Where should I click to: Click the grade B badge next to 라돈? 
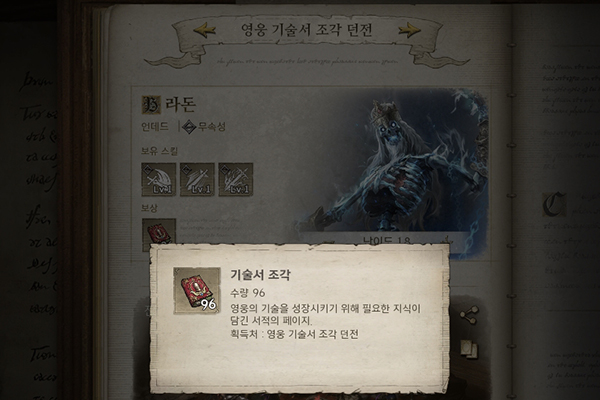pos(152,104)
